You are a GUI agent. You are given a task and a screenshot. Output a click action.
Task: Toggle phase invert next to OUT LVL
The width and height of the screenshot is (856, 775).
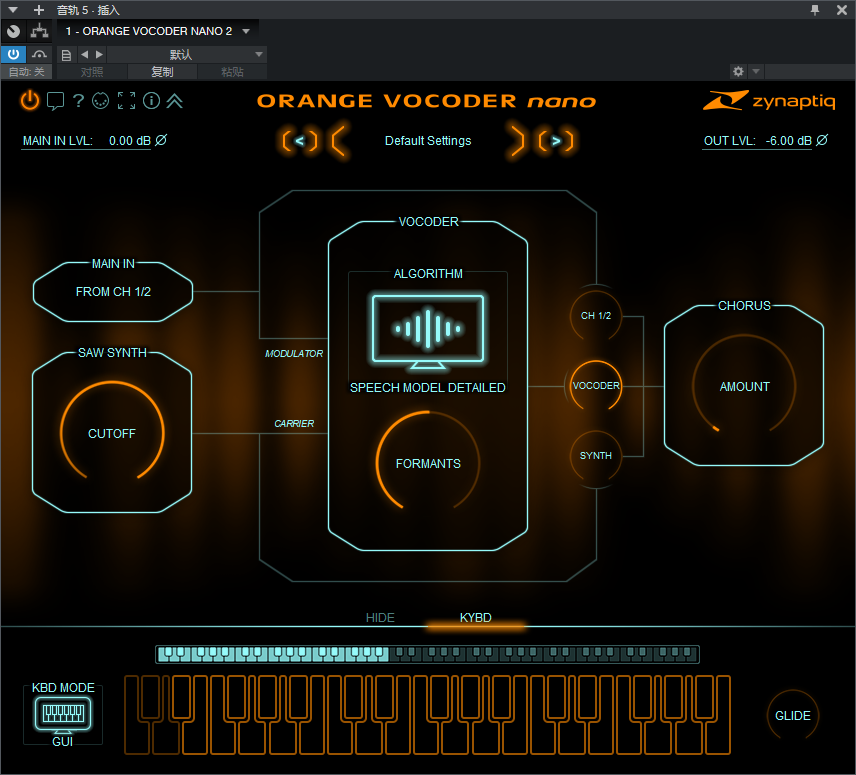tap(822, 140)
